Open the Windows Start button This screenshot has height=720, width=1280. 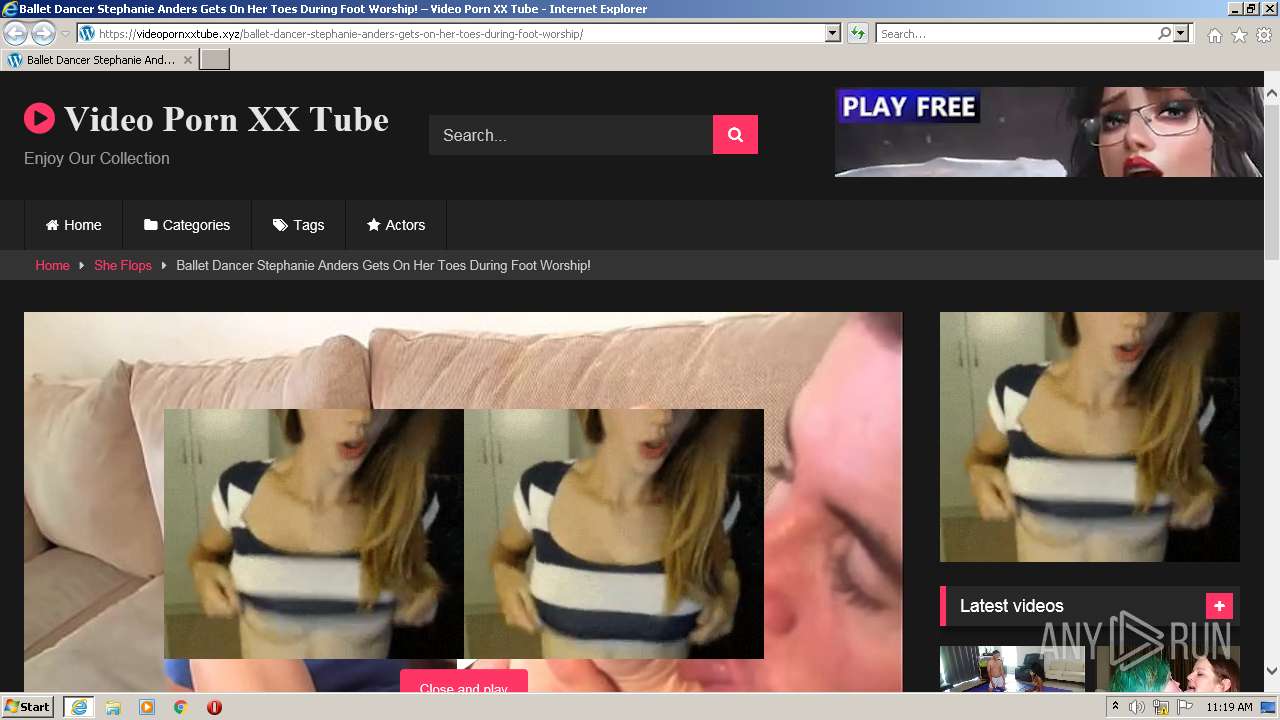tap(27, 707)
